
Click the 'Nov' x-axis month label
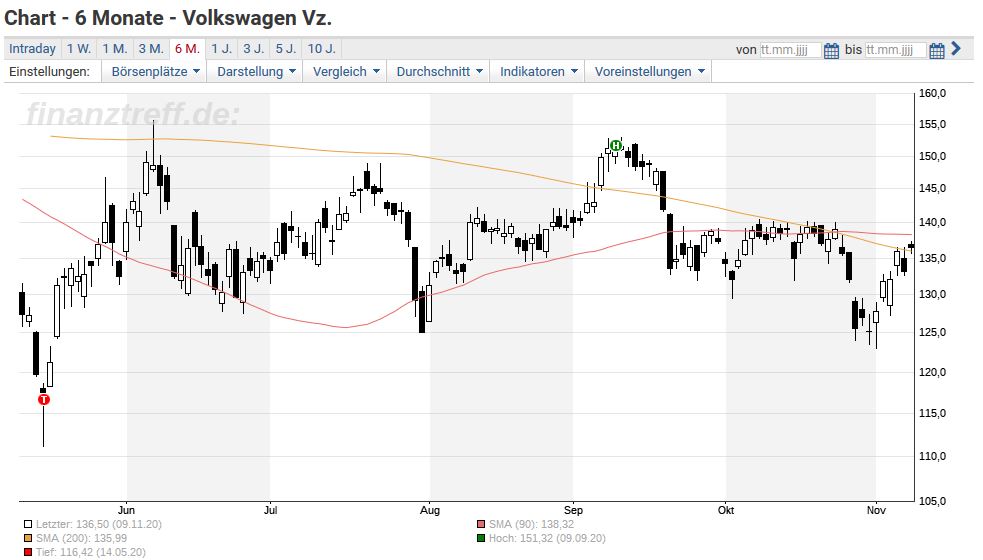click(x=876, y=510)
